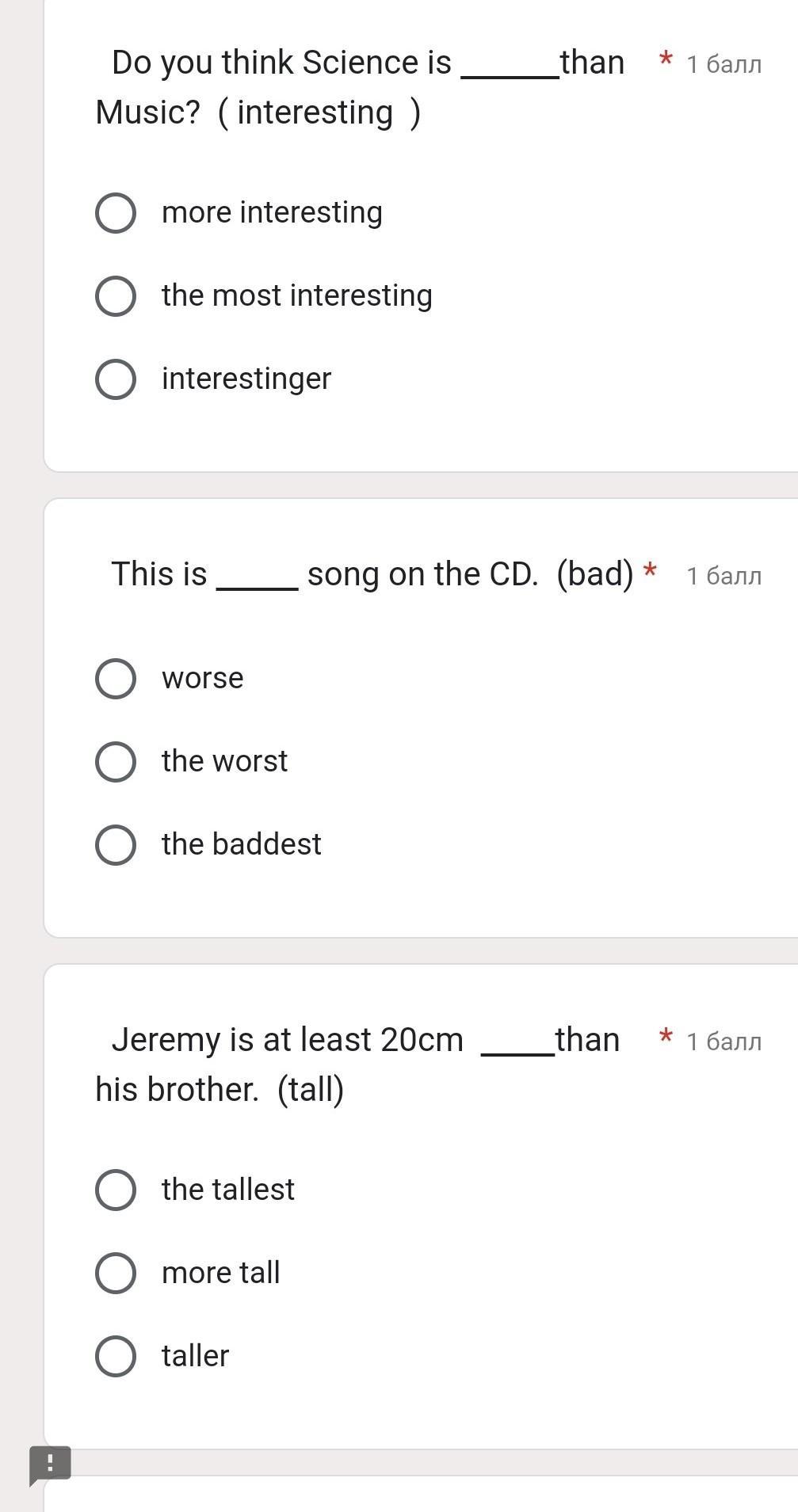Screen dimensions: 798x1512
Task: Click "1 балл" label on song question
Action: (x=724, y=576)
